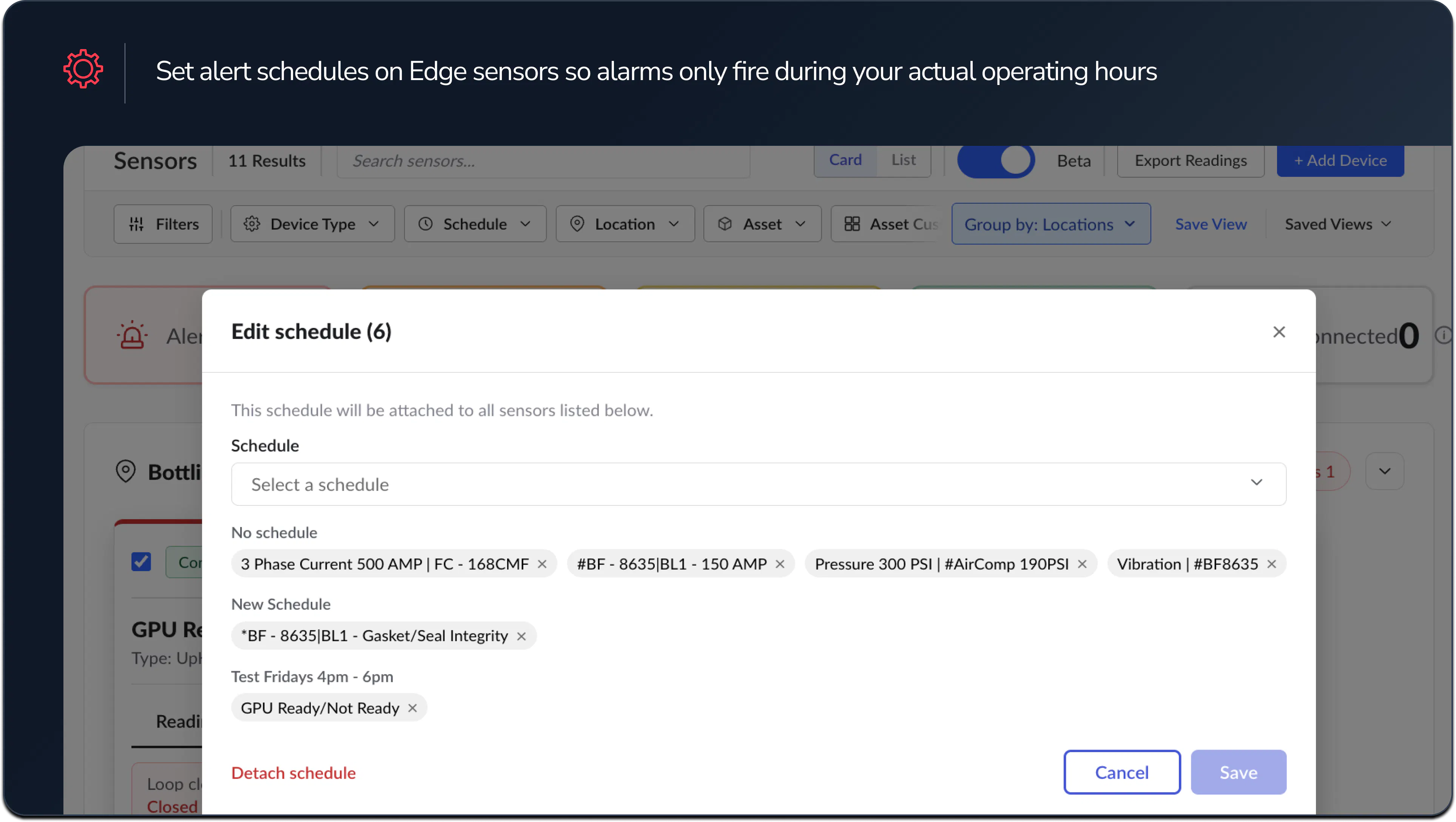The image size is (1456, 822).
Task: Click the Alerts siren icon
Action: click(132, 335)
